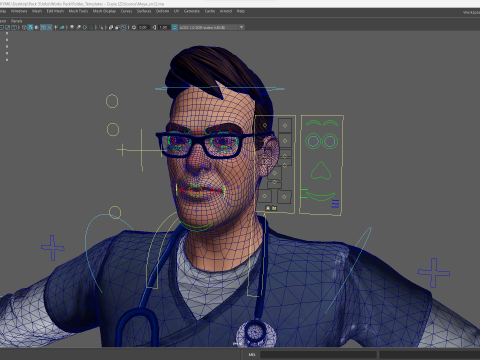Click the exposure icon beside 0.00
The width and height of the screenshot is (480, 360).
(x=134, y=27)
